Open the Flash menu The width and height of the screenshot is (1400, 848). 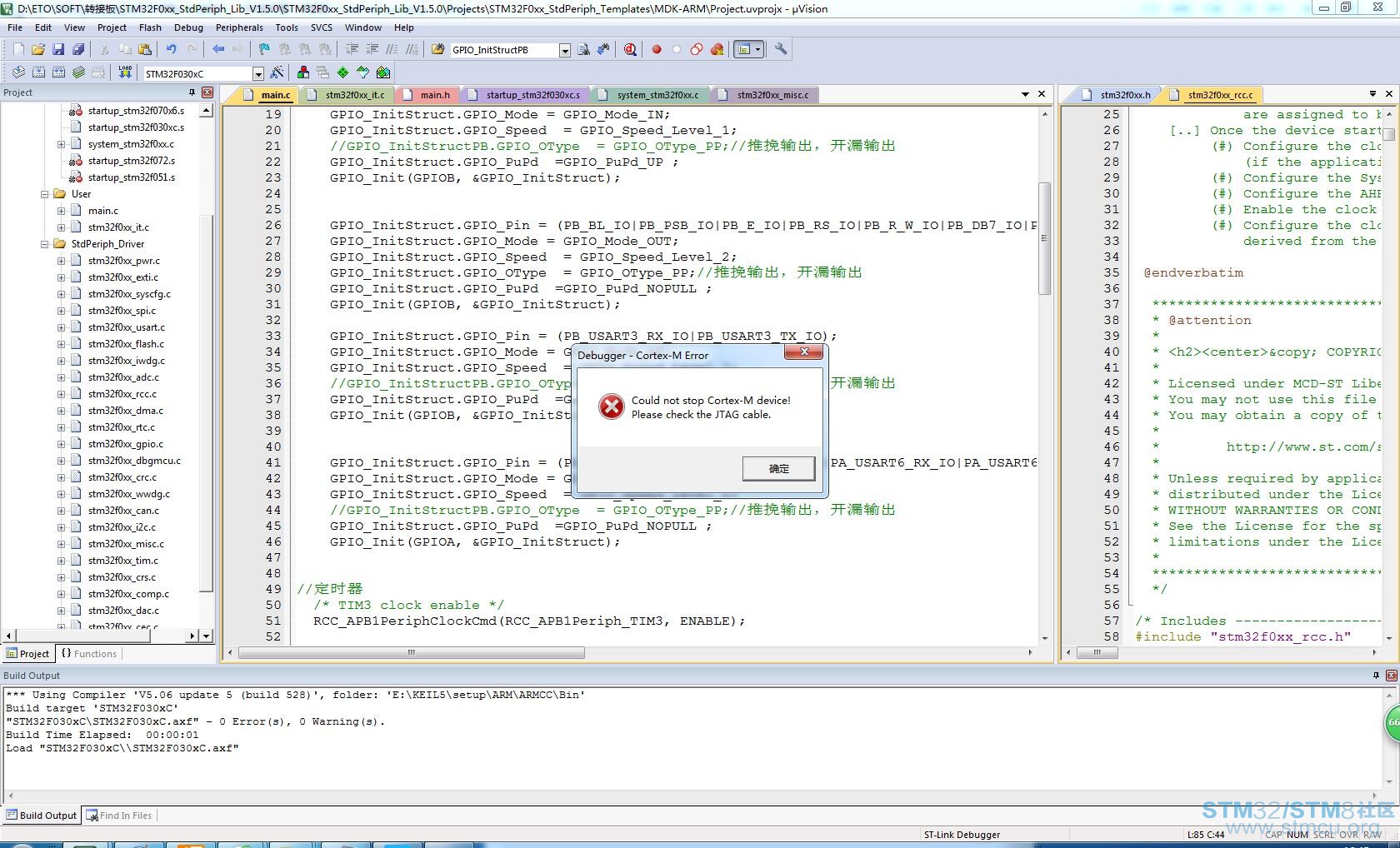[150, 27]
